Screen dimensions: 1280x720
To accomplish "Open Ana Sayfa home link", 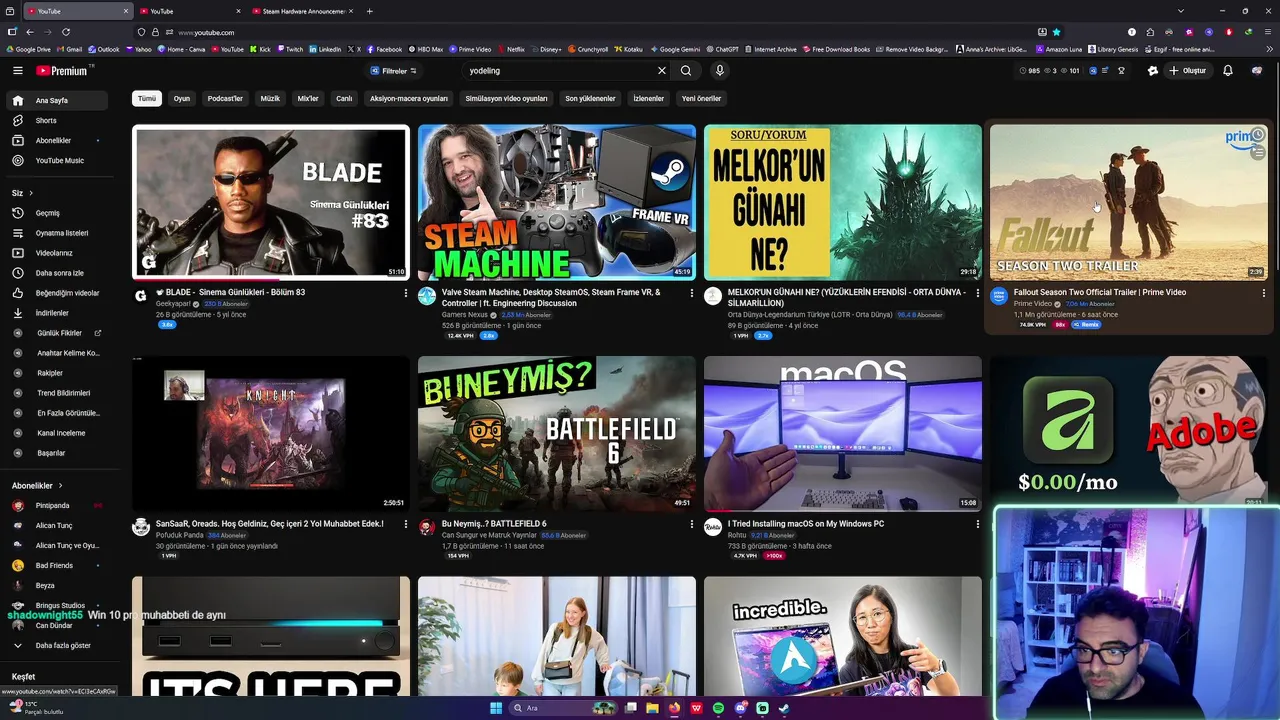I will (x=55, y=101).
